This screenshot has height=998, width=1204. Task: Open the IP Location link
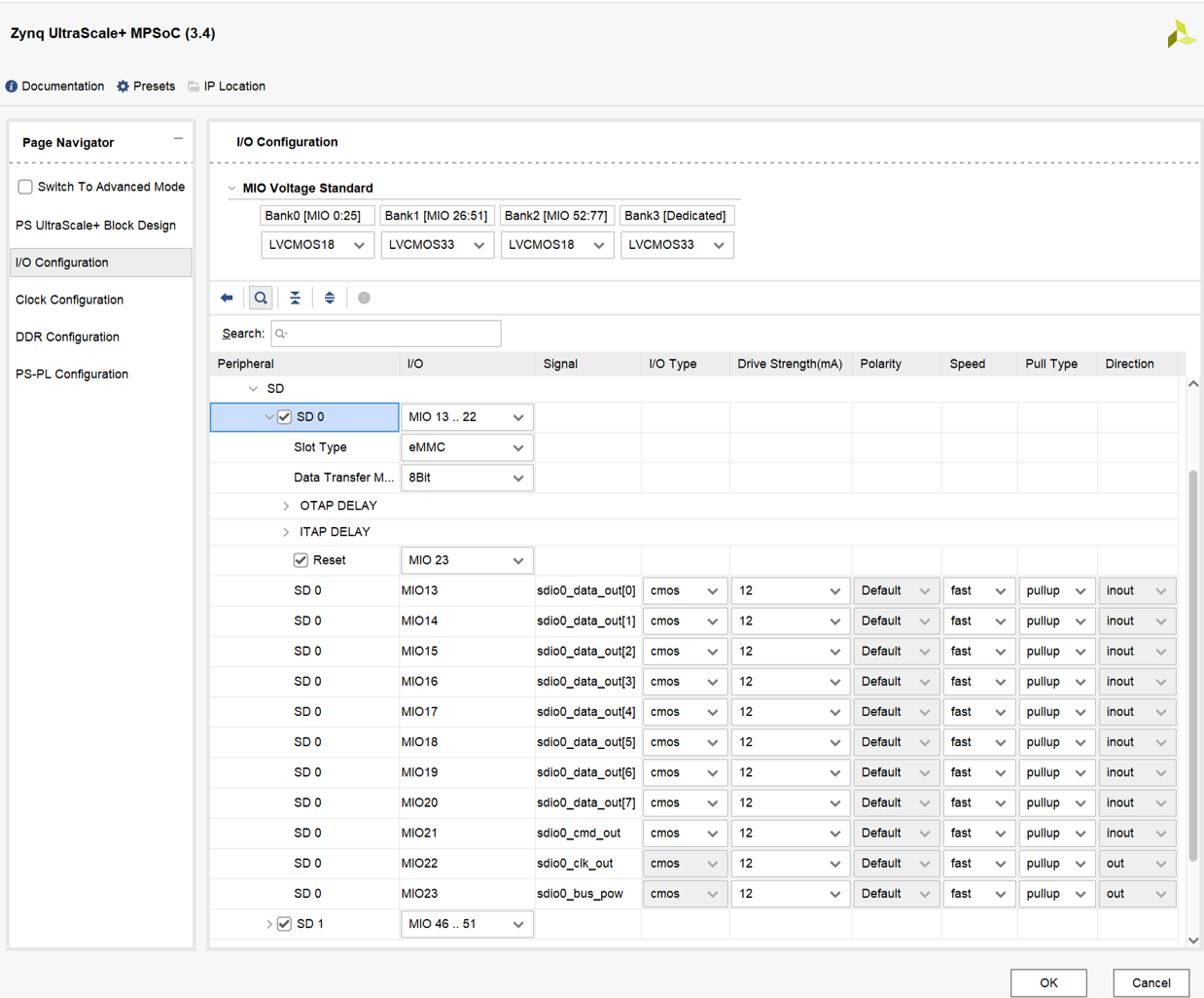[234, 87]
